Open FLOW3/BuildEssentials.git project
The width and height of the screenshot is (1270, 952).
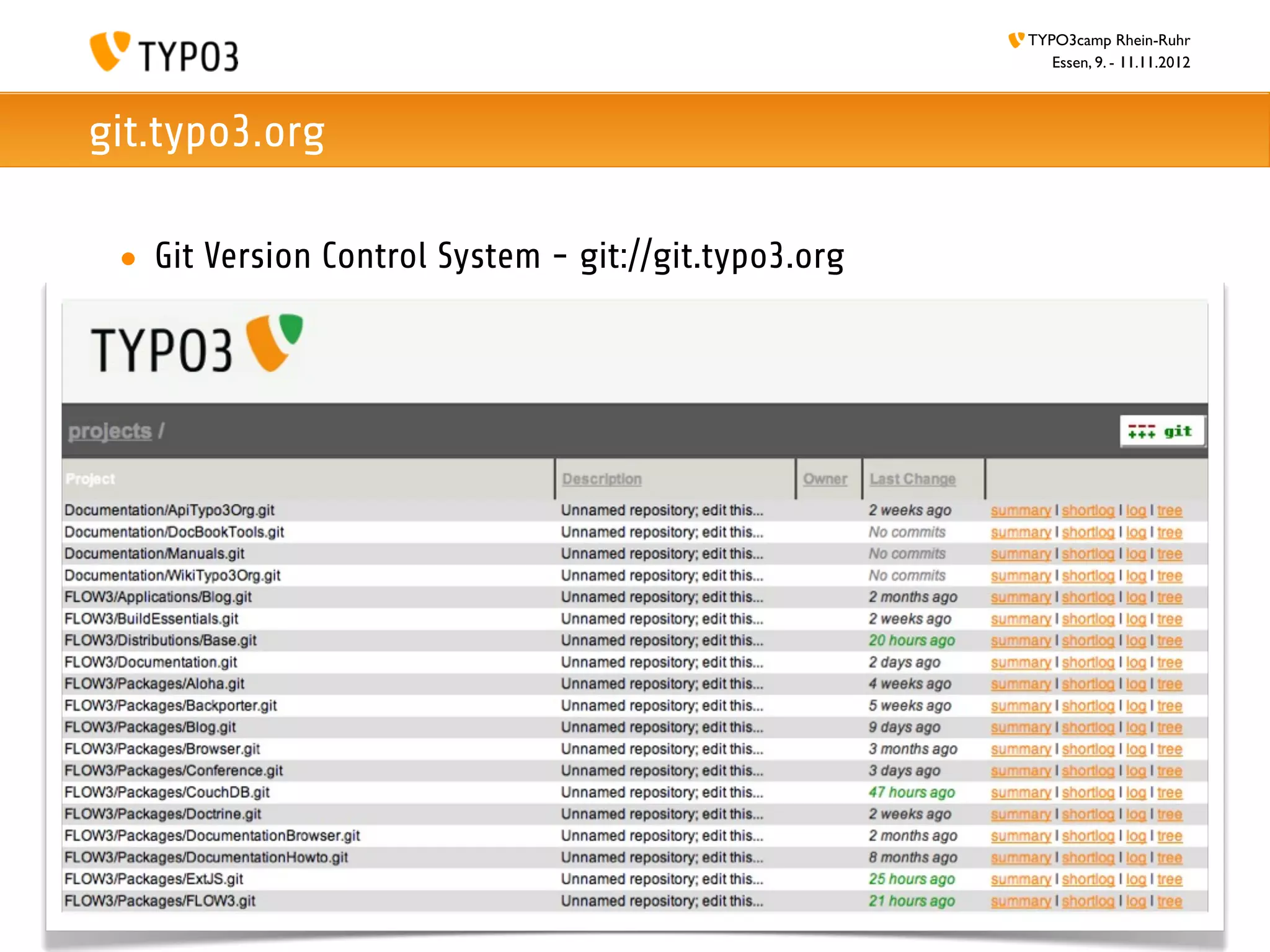click(x=151, y=619)
